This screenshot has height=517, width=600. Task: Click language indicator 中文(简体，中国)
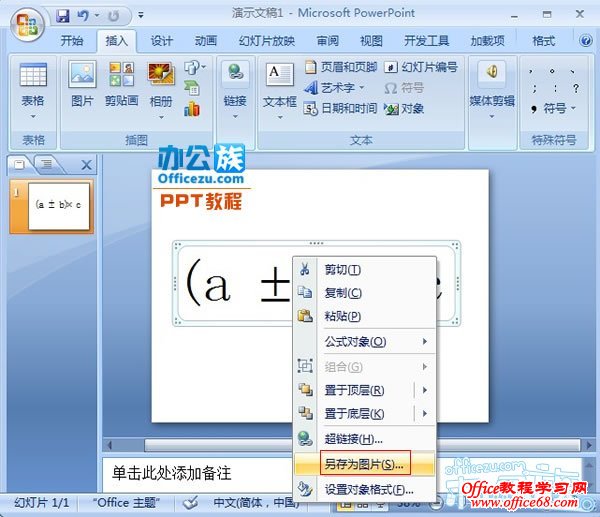tap(255, 502)
